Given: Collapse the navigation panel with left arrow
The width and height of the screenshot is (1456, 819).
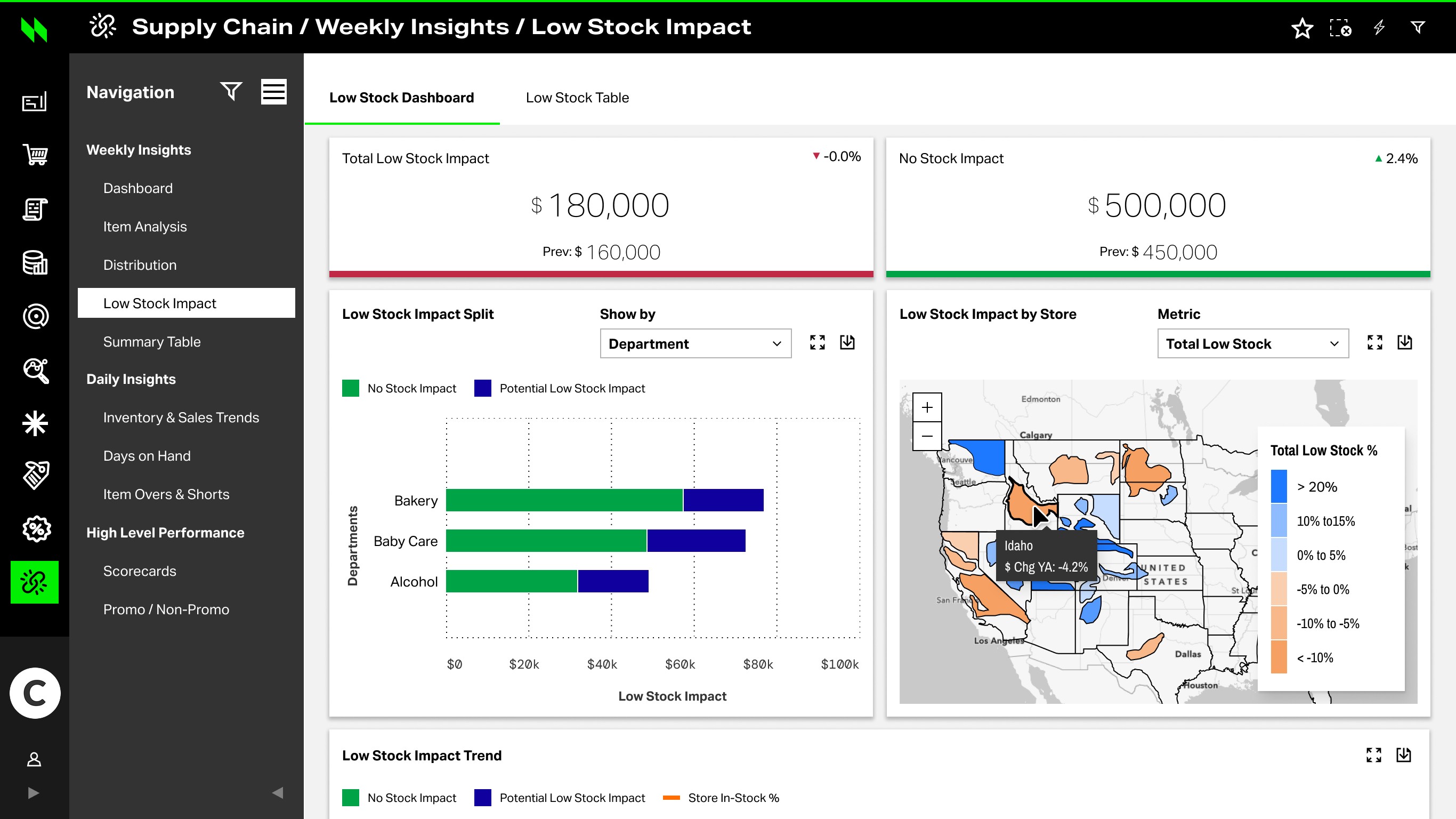Looking at the screenshot, I should tap(278, 792).
